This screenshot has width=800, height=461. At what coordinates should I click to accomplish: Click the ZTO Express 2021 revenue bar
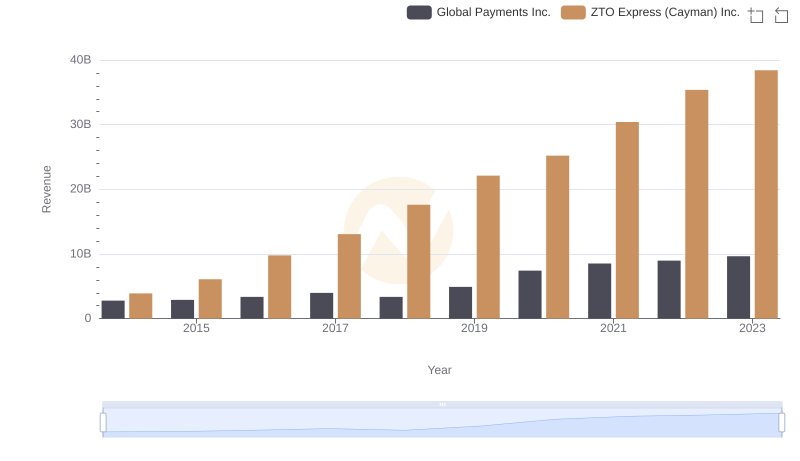coord(627,220)
